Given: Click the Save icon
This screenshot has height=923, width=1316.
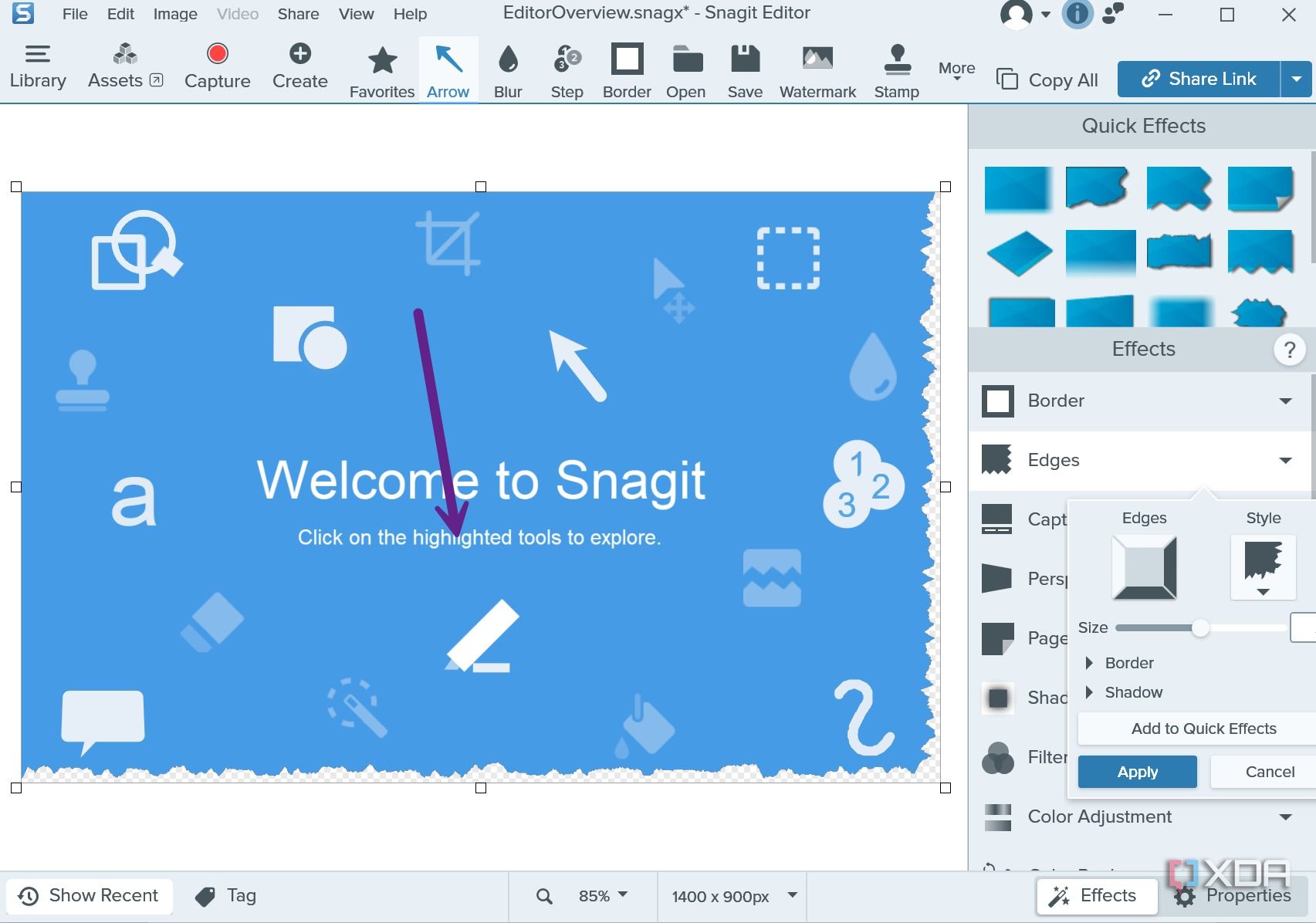Looking at the screenshot, I should point(745,72).
